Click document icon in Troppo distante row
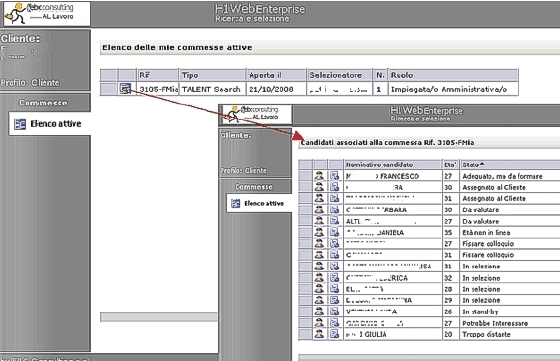 tap(334, 334)
